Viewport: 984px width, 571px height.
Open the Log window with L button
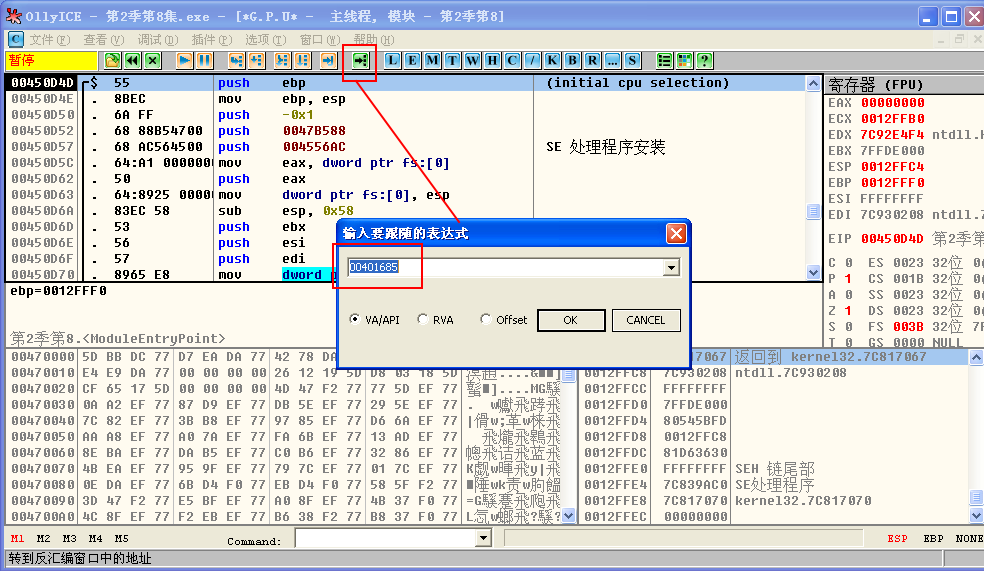click(392, 61)
